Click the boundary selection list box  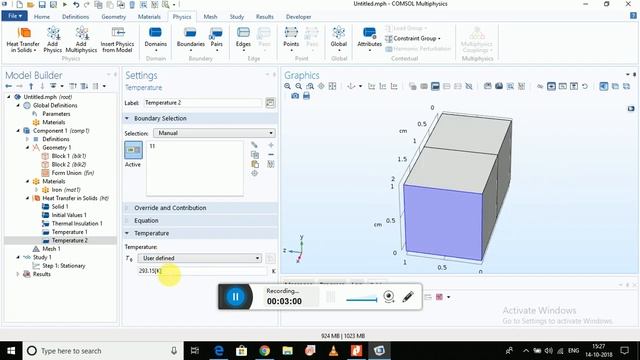(x=195, y=169)
